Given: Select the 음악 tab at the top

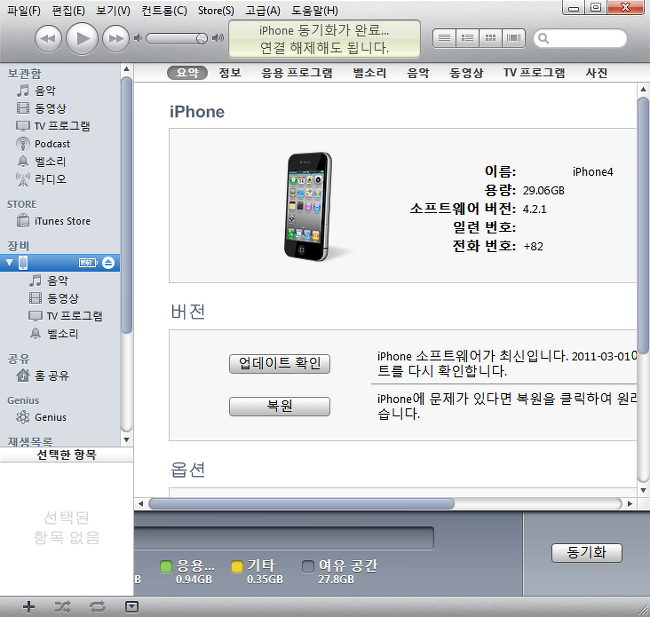Looking at the screenshot, I should (x=418, y=73).
